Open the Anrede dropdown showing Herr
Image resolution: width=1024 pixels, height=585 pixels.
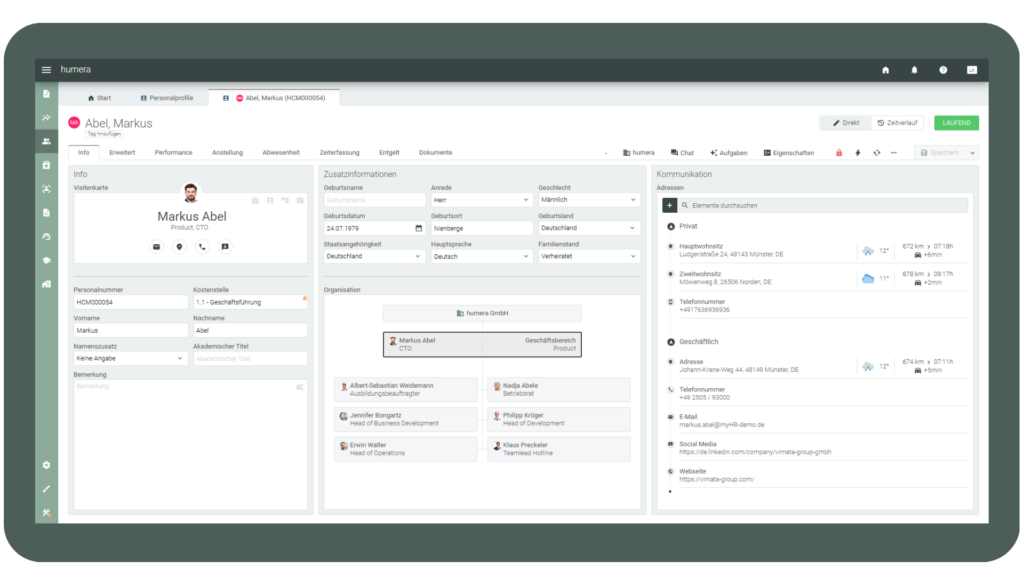point(480,200)
